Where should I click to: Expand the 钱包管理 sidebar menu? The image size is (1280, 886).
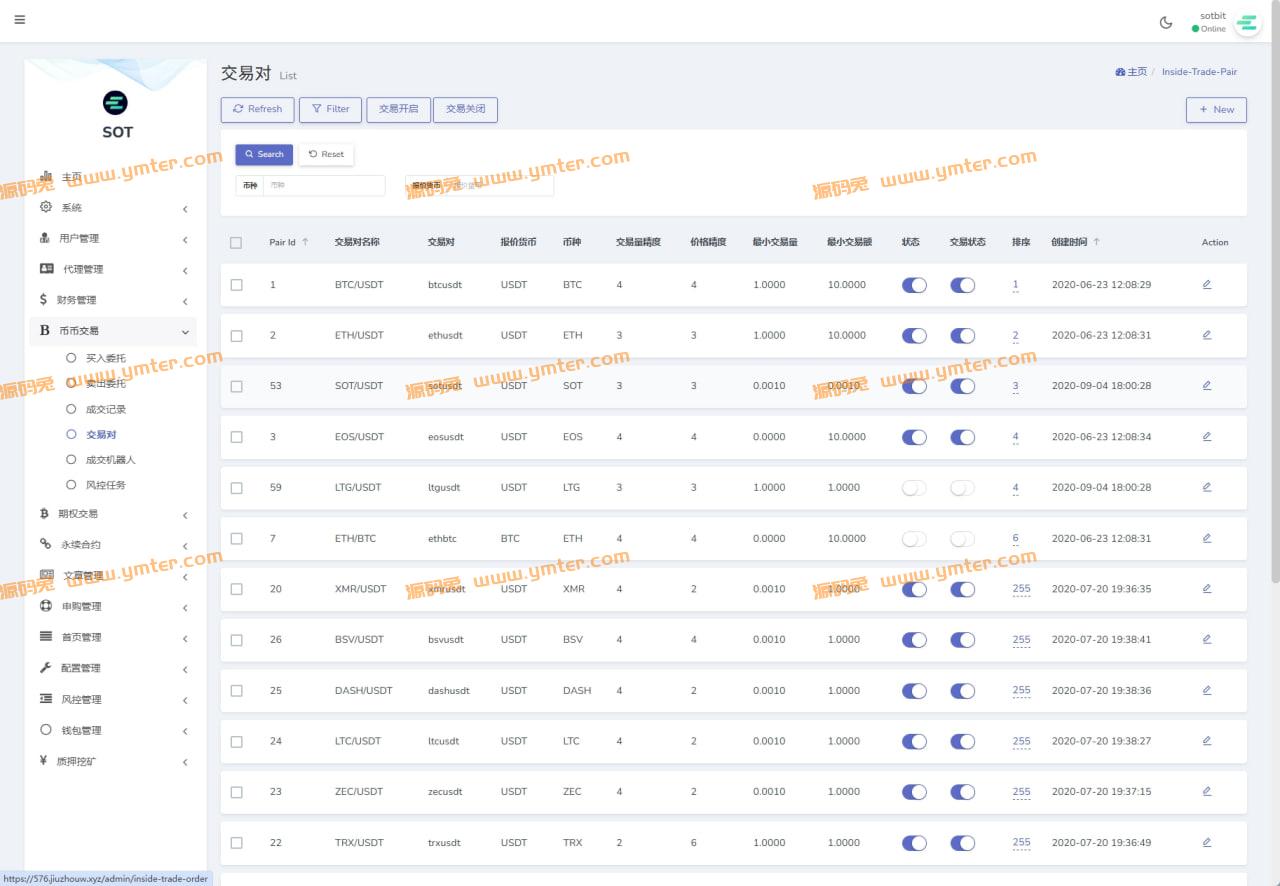click(113, 730)
